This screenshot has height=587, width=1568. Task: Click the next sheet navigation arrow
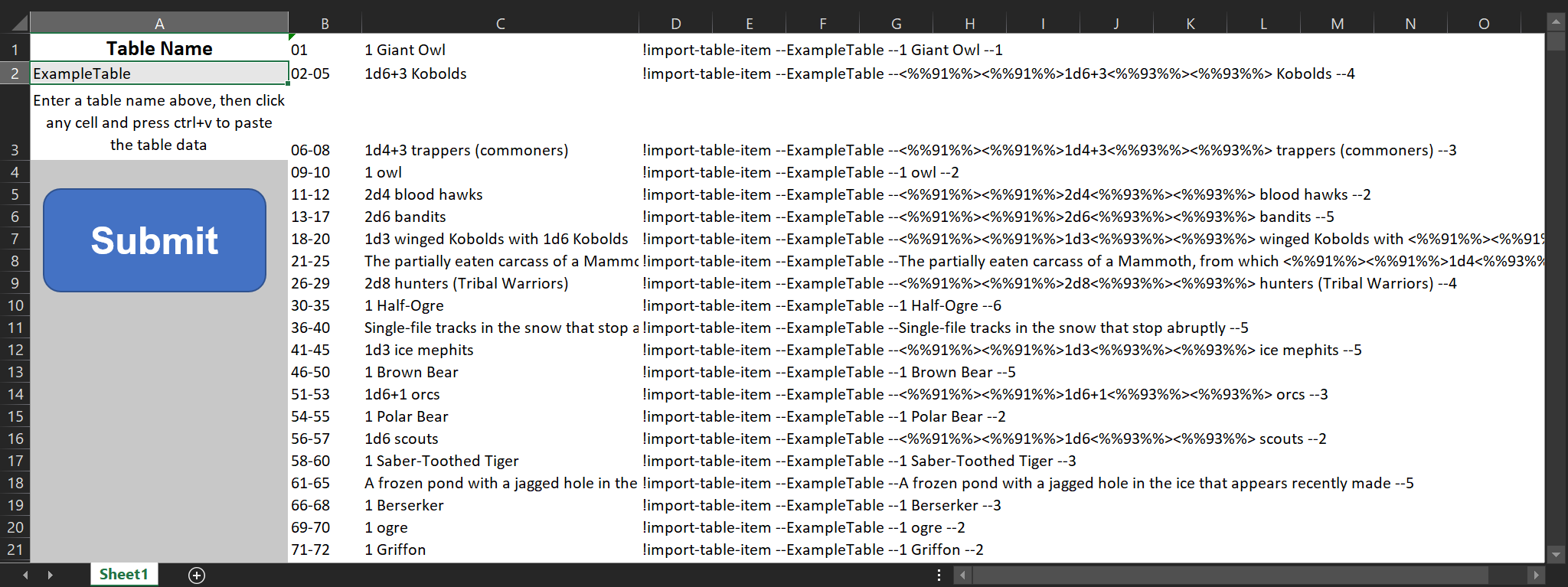pos(51,575)
